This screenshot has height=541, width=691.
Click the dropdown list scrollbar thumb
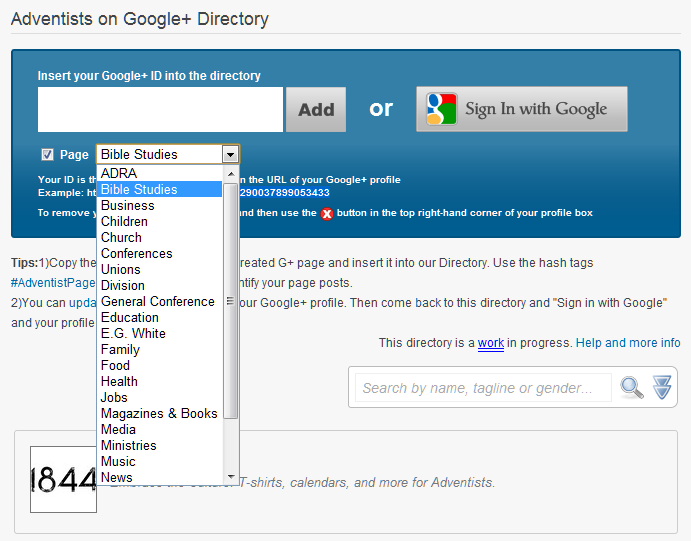click(230, 301)
